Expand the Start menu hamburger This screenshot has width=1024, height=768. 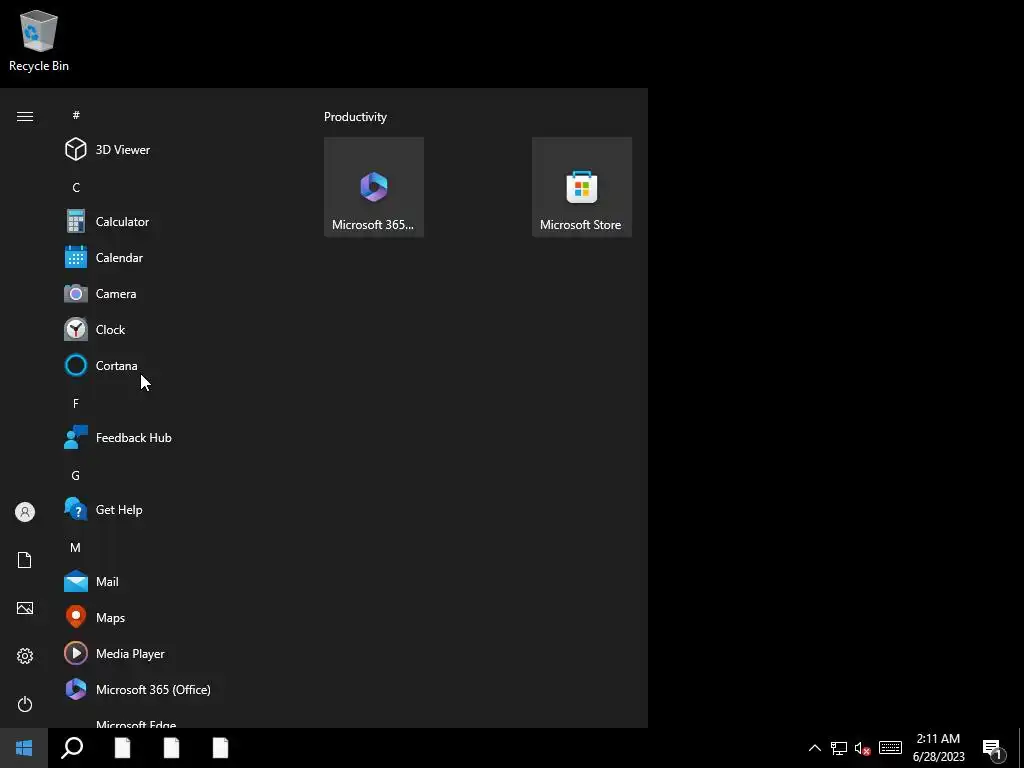25,116
